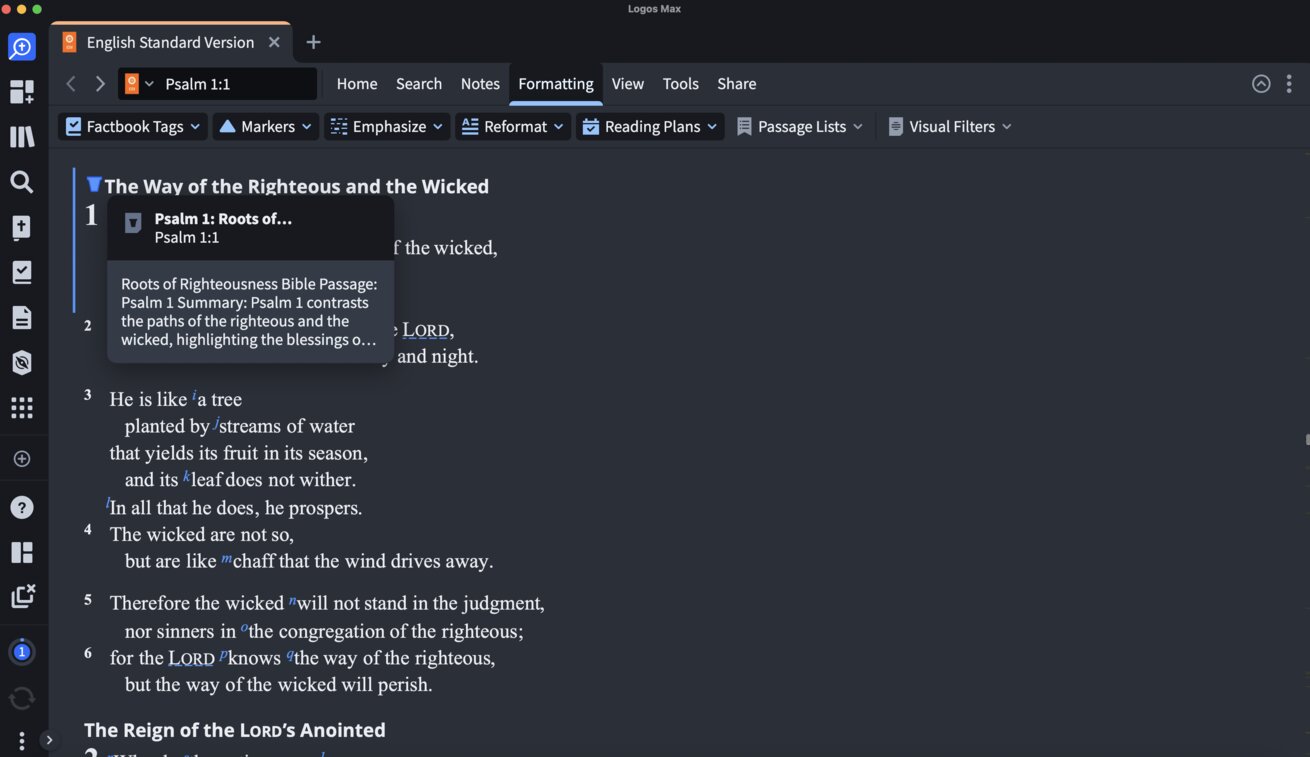1310x757 pixels.
Task: Click the close all panels sidebar icon
Action: [21, 596]
